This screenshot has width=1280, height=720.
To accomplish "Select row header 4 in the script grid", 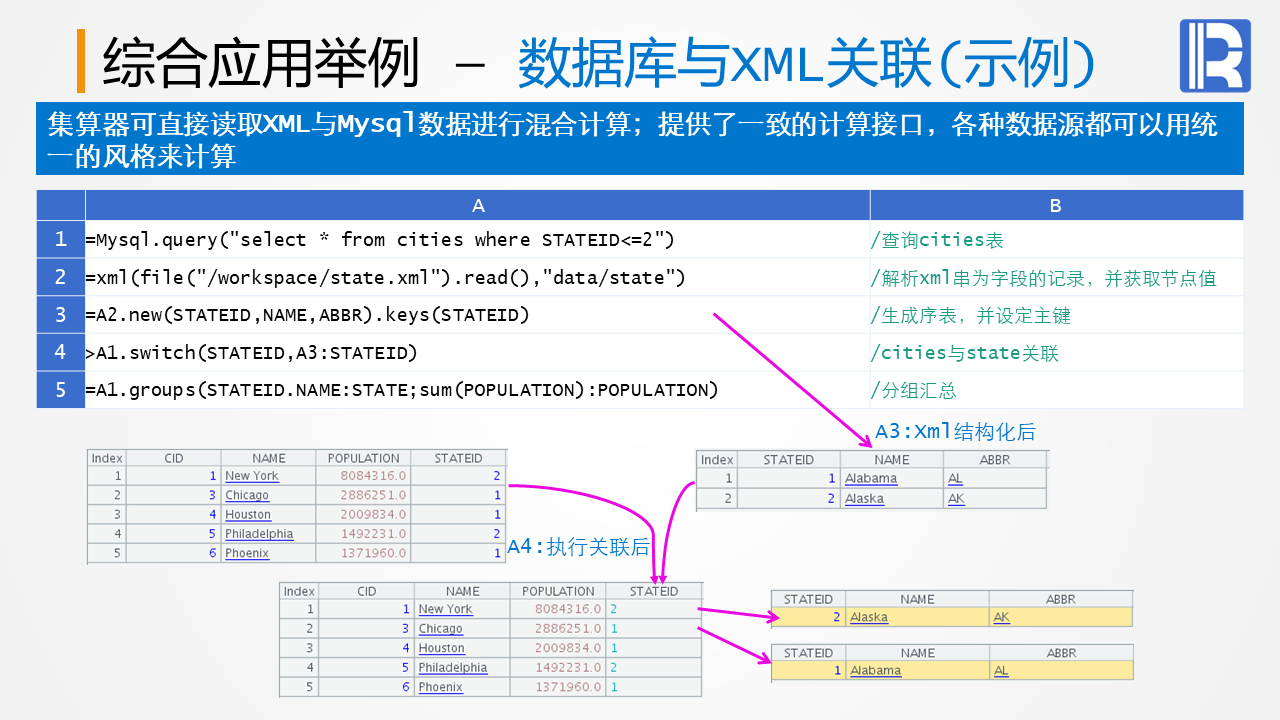I will (x=61, y=353).
